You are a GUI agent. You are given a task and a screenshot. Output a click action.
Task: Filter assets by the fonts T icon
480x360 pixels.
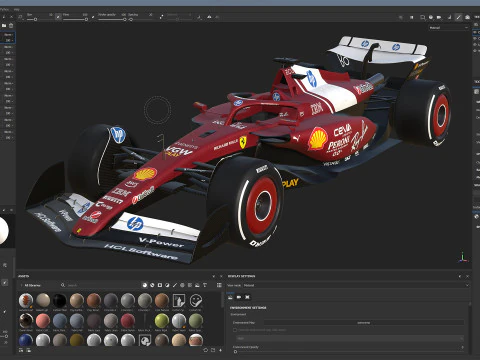coord(205,285)
